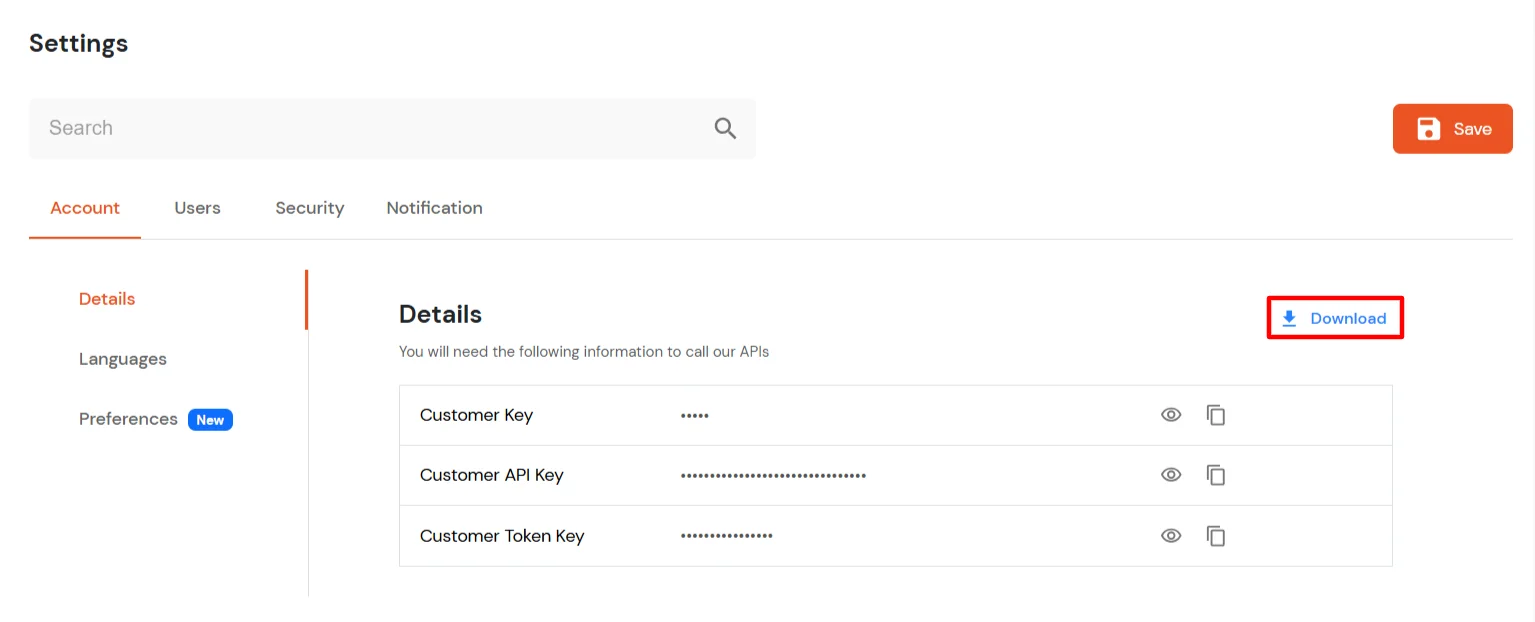The width and height of the screenshot is (1535, 622).
Task: Open the Languages section in the sidebar
Action: pos(122,358)
